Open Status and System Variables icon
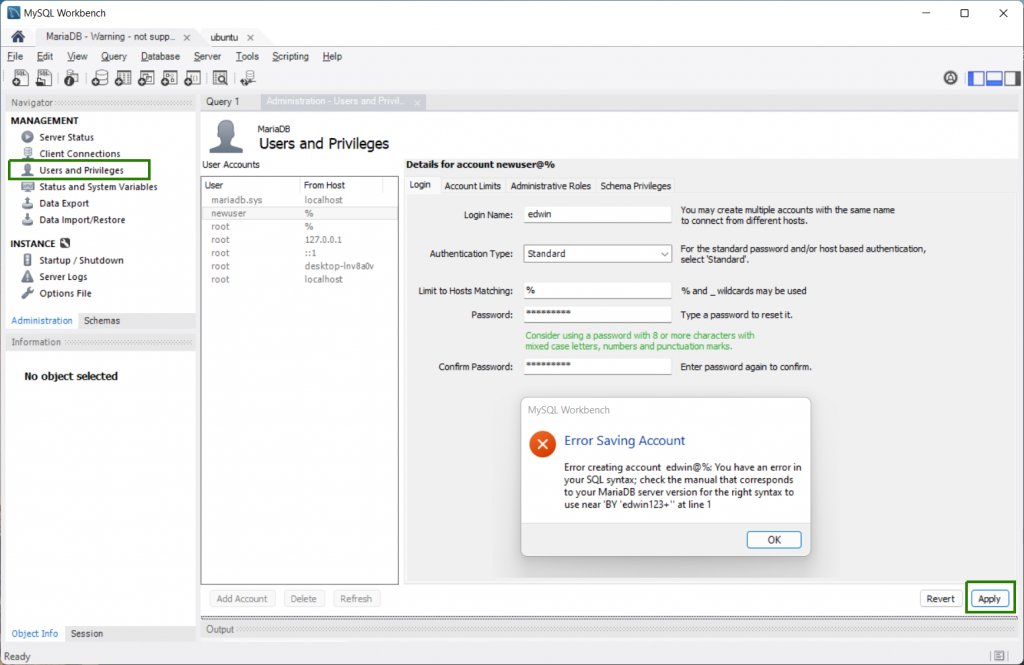Screen dimensions: 1024x665 tap(27, 187)
